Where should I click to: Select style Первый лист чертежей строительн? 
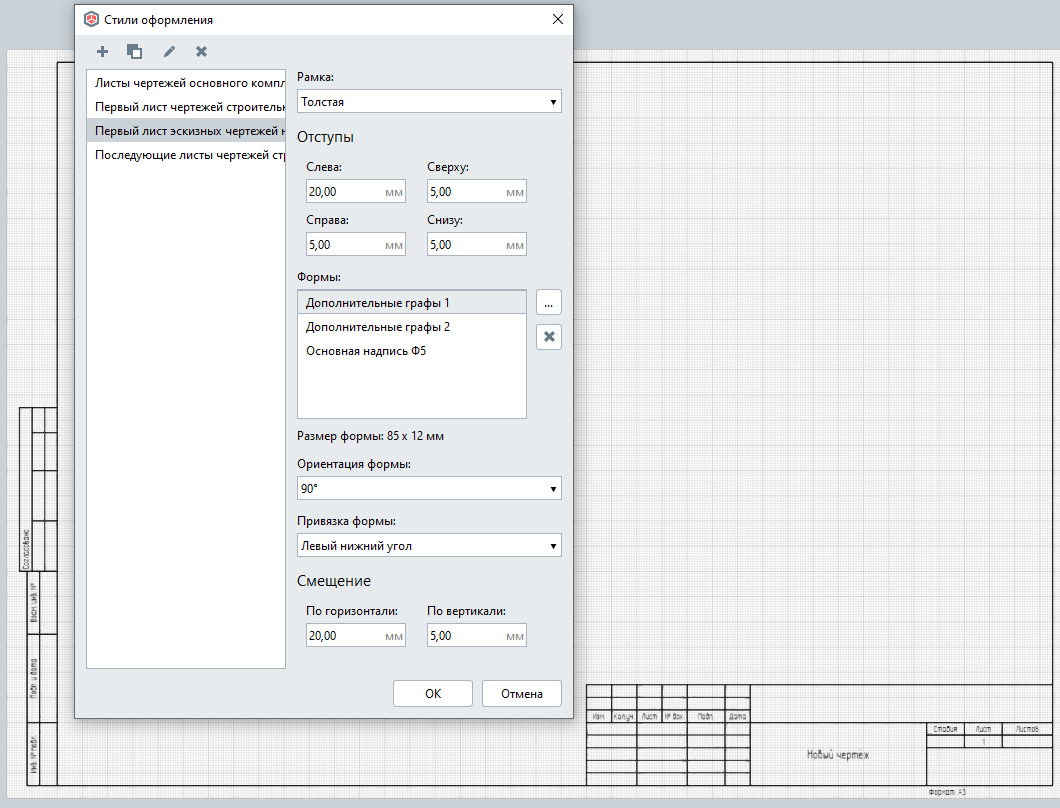pyautogui.click(x=186, y=107)
